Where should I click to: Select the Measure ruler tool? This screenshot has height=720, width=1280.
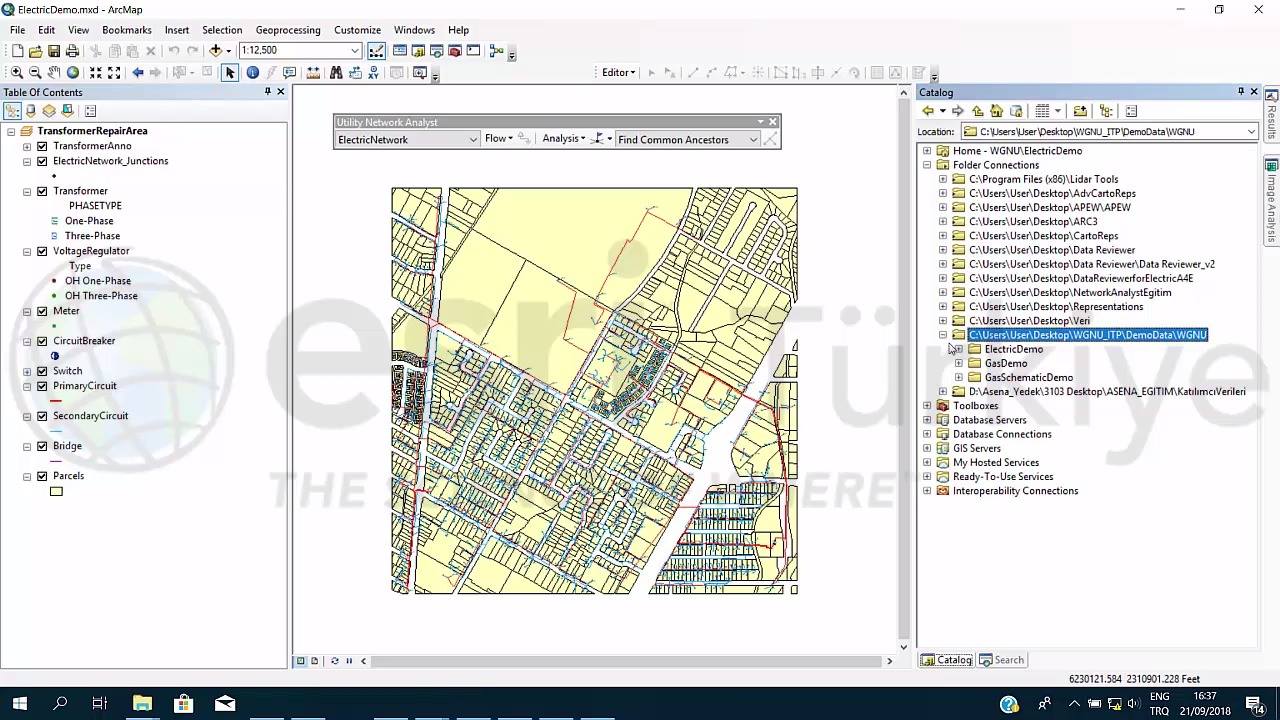pyautogui.click(x=313, y=73)
